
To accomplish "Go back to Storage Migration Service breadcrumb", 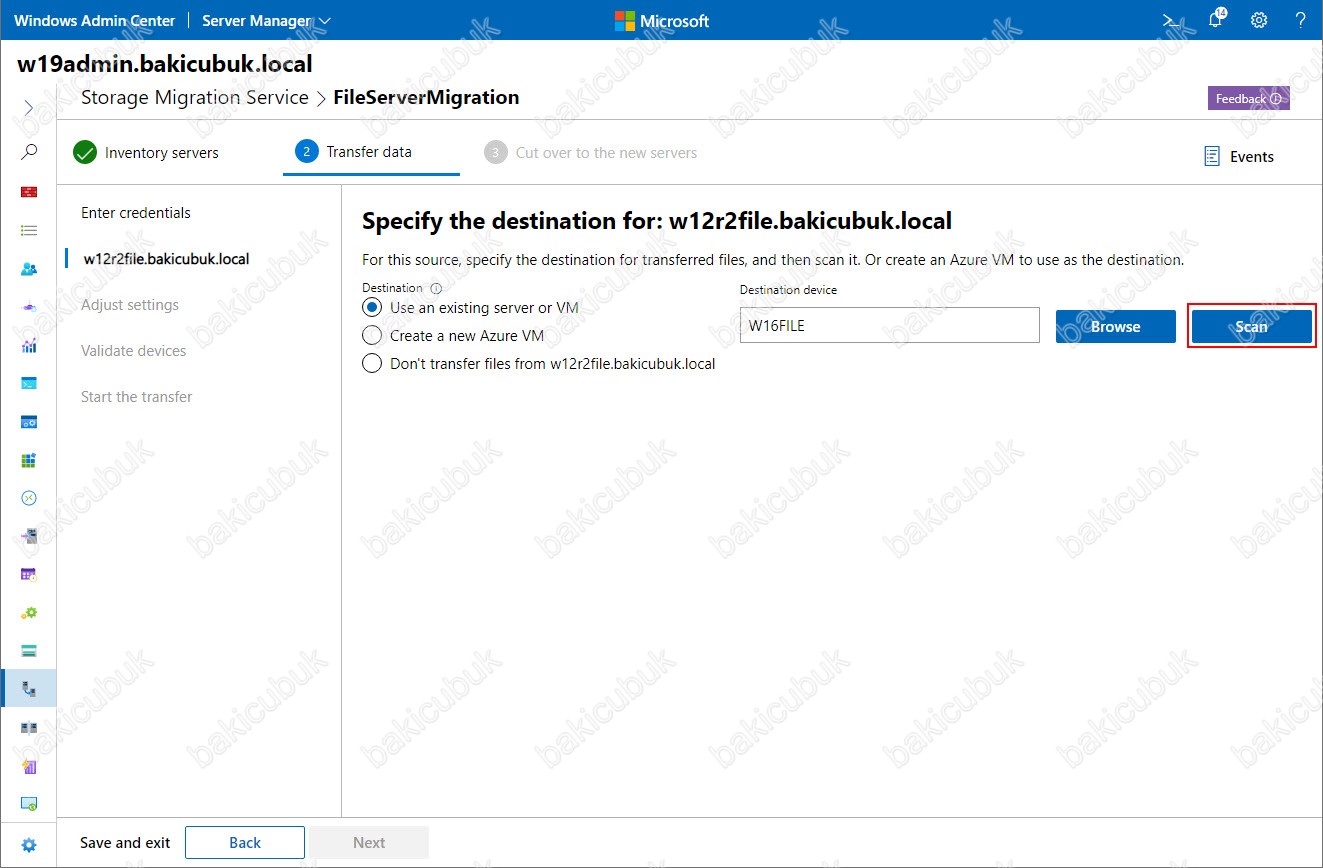I will click(x=195, y=98).
